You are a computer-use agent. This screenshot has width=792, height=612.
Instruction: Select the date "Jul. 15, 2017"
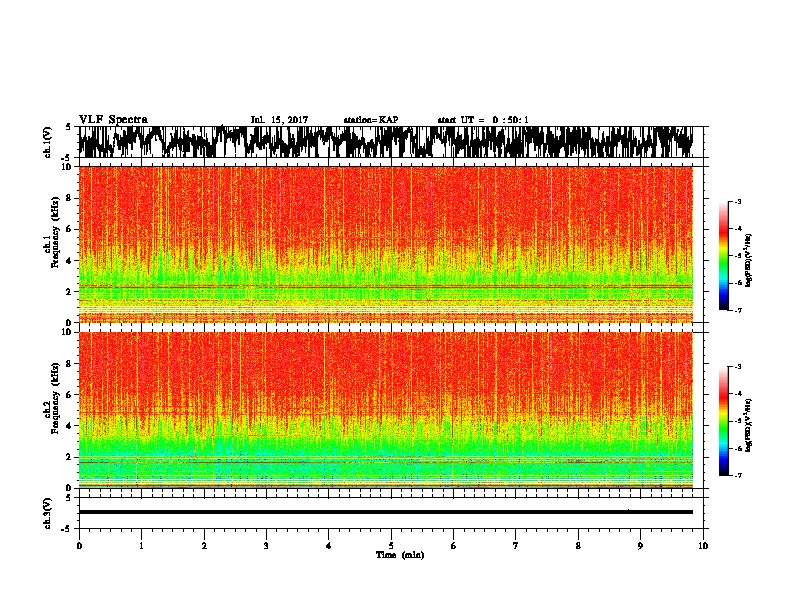(x=279, y=120)
